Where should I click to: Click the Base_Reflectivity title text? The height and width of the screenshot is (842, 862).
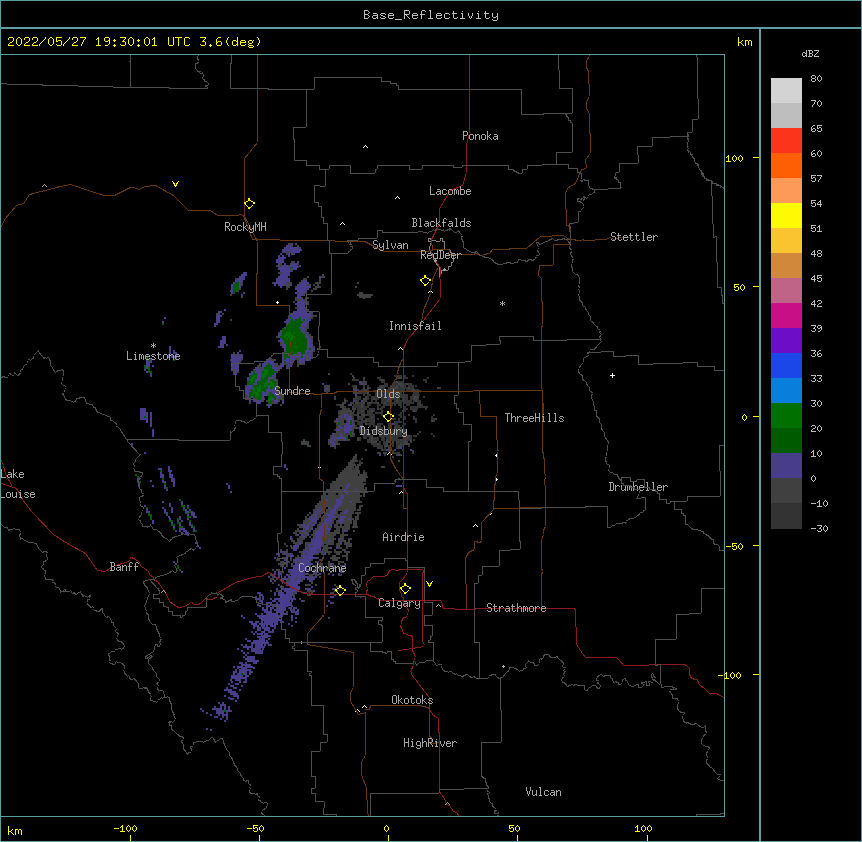(431, 15)
